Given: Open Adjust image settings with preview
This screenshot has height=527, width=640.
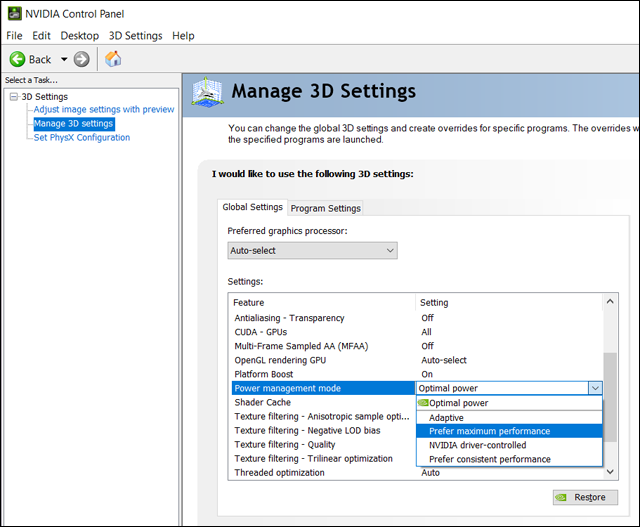Looking at the screenshot, I should (x=104, y=109).
